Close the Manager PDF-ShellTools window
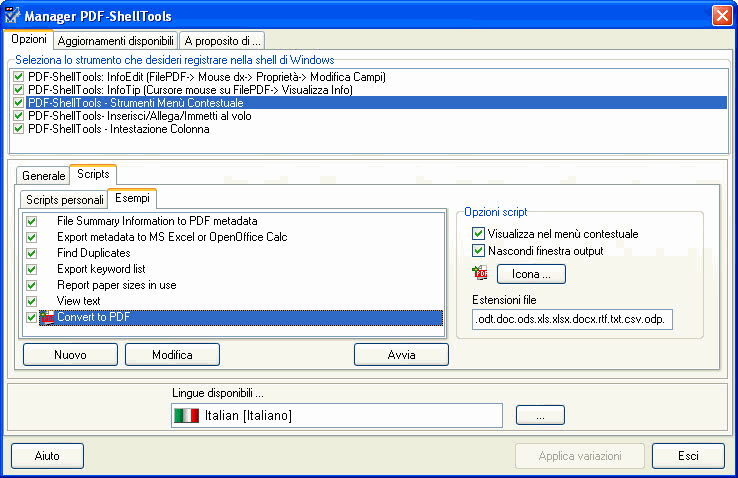The height and width of the screenshot is (478, 738). tap(722, 16)
